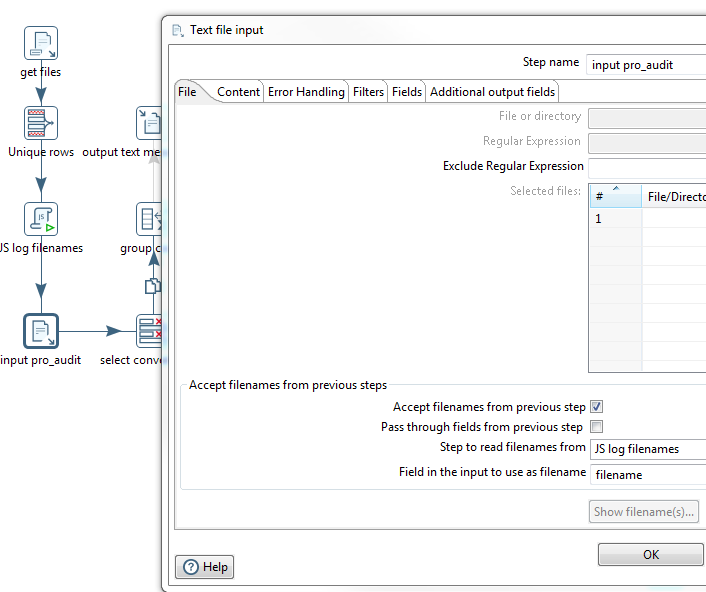Click the Help button
The height and width of the screenshot is (592, 706).
[x=205, y=567]
